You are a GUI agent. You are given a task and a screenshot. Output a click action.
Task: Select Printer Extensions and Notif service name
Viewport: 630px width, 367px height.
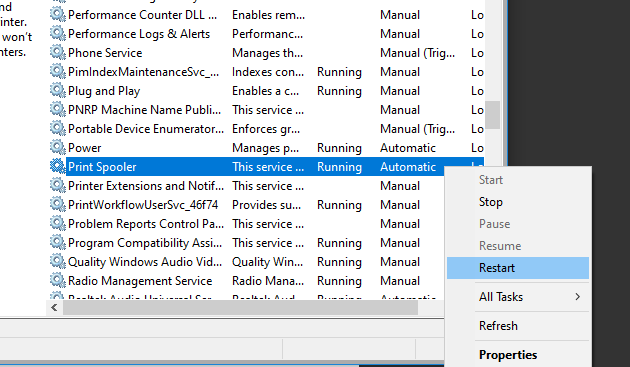(x=146, y=186)
